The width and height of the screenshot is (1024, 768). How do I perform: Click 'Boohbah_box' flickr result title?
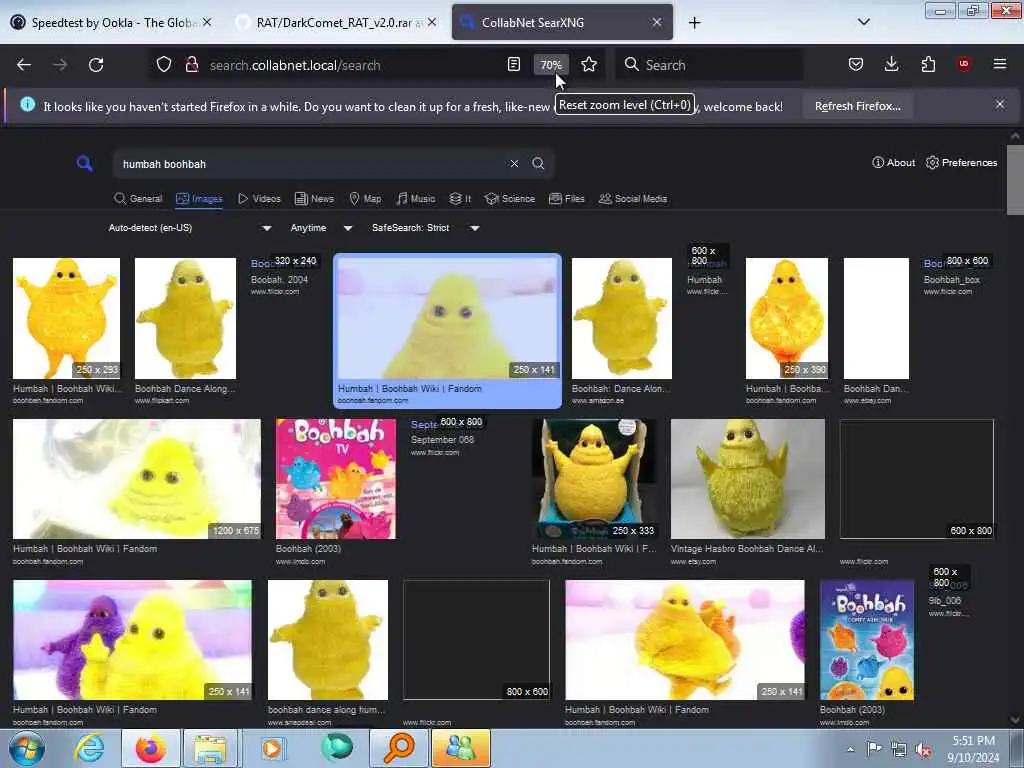pos(952,280)
